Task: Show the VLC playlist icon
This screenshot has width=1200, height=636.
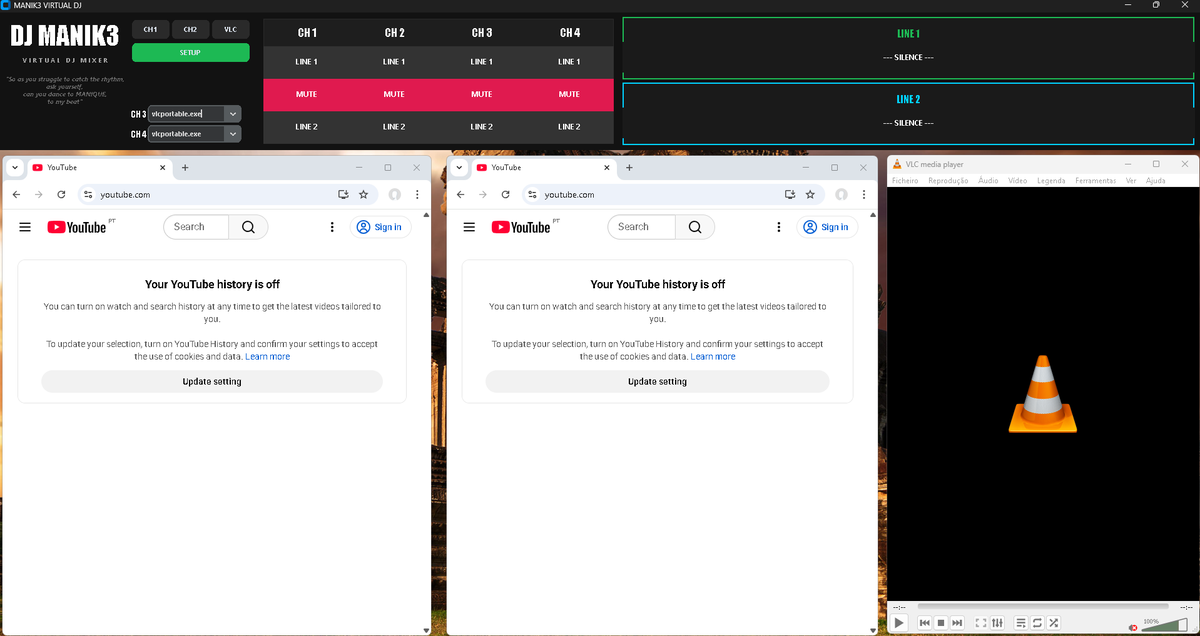Action: coord(1021,622)
